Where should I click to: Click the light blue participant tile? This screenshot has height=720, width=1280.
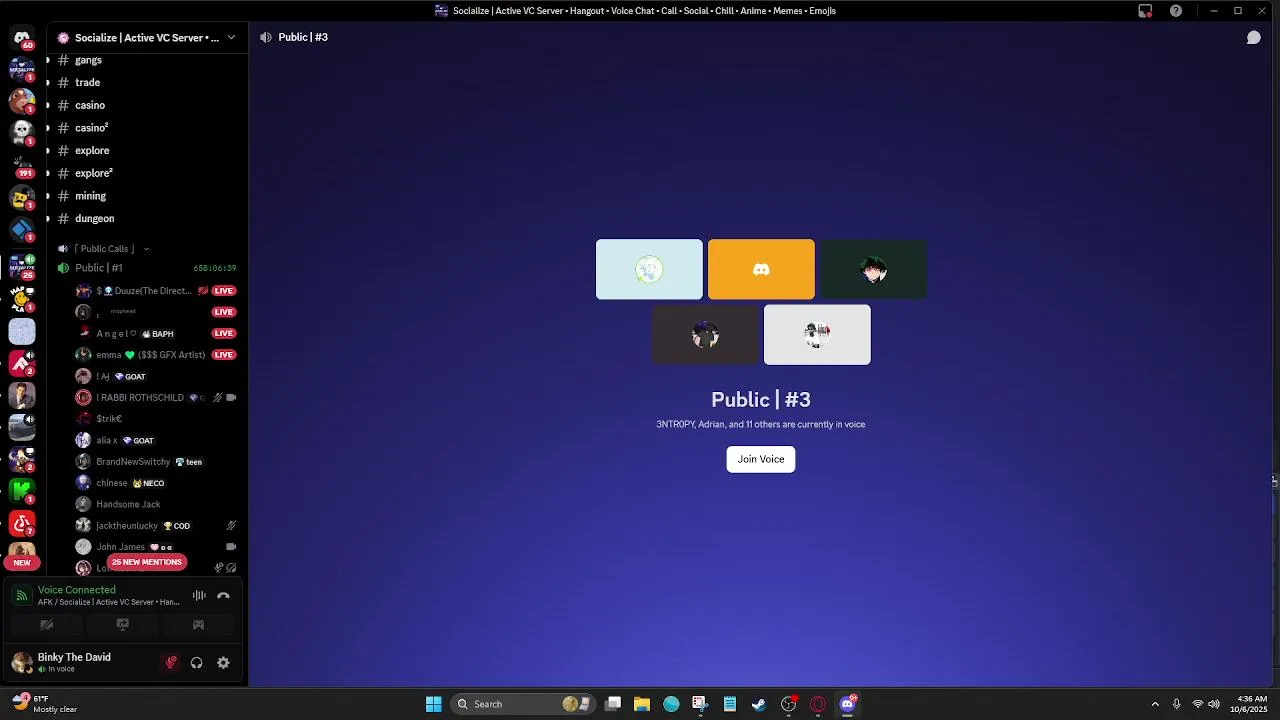click(x=649, y=269)
